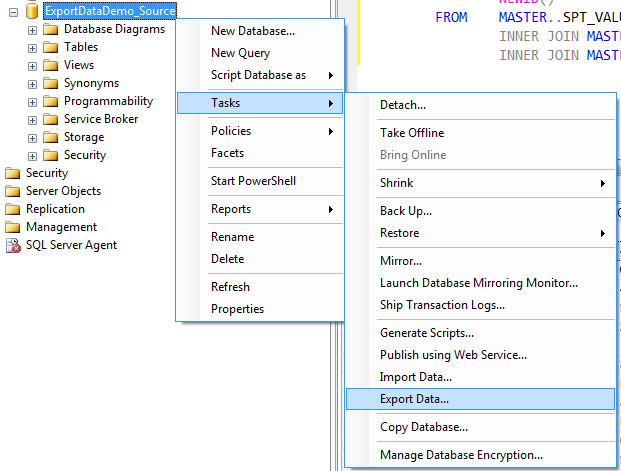The width and height of the screenshot is (621, 471).
Task: Choose Import Data in the submenu
Action: [x=415, y=377]
